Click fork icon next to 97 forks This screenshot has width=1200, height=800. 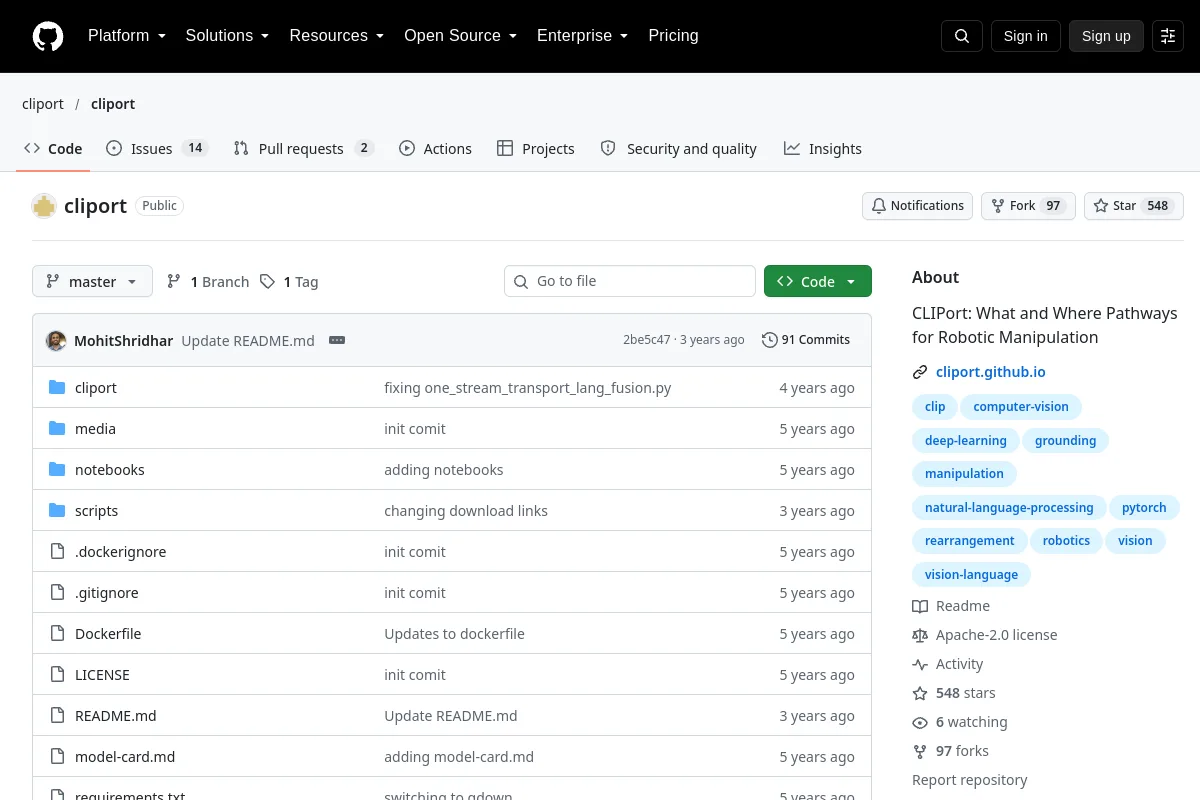[x=920, y=751]
